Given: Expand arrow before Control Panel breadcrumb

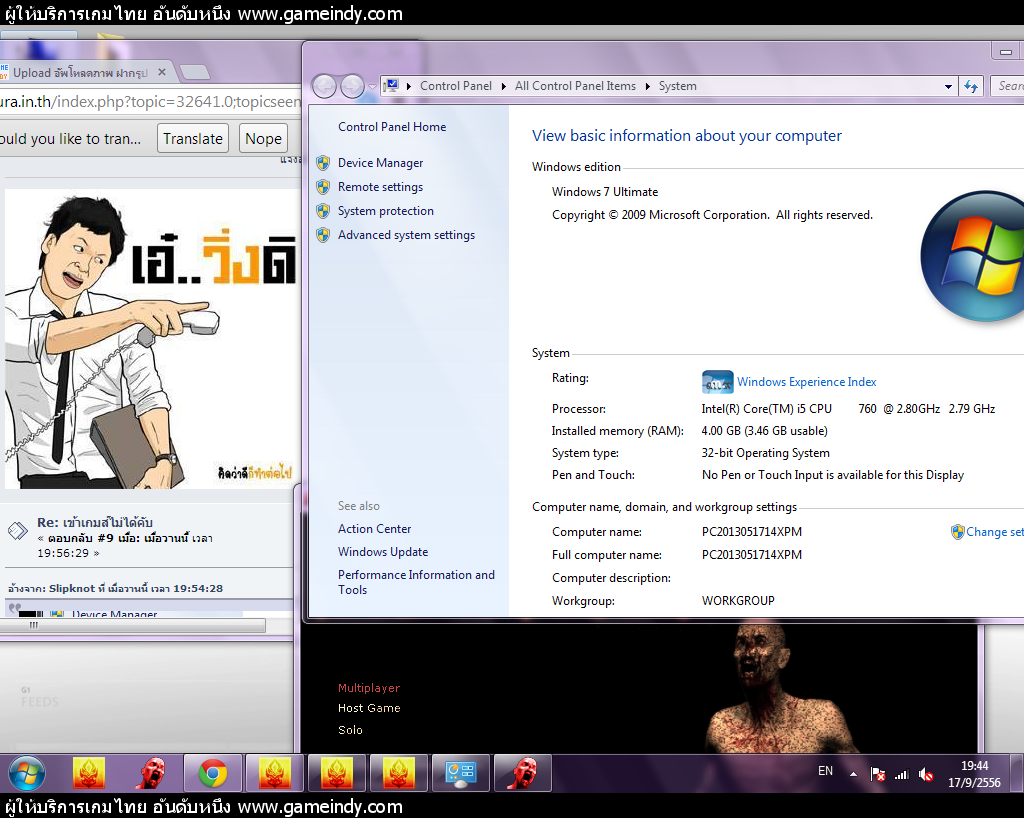Looking at the screenshot, I should (409, 86).
